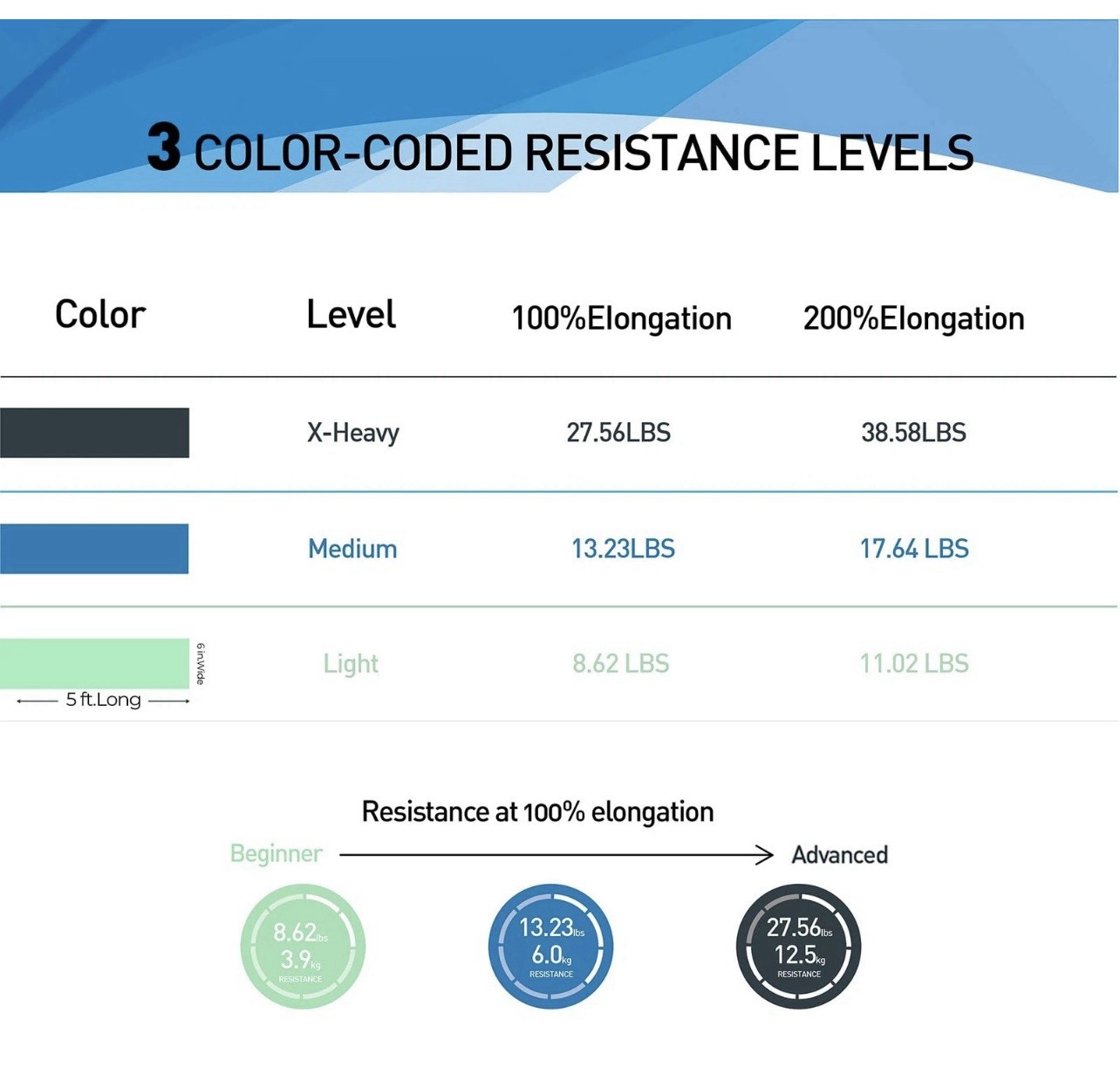Click the 200%Elongation column header
Viewport: 1120px width, 1081px height.
(x=913, y=319)
